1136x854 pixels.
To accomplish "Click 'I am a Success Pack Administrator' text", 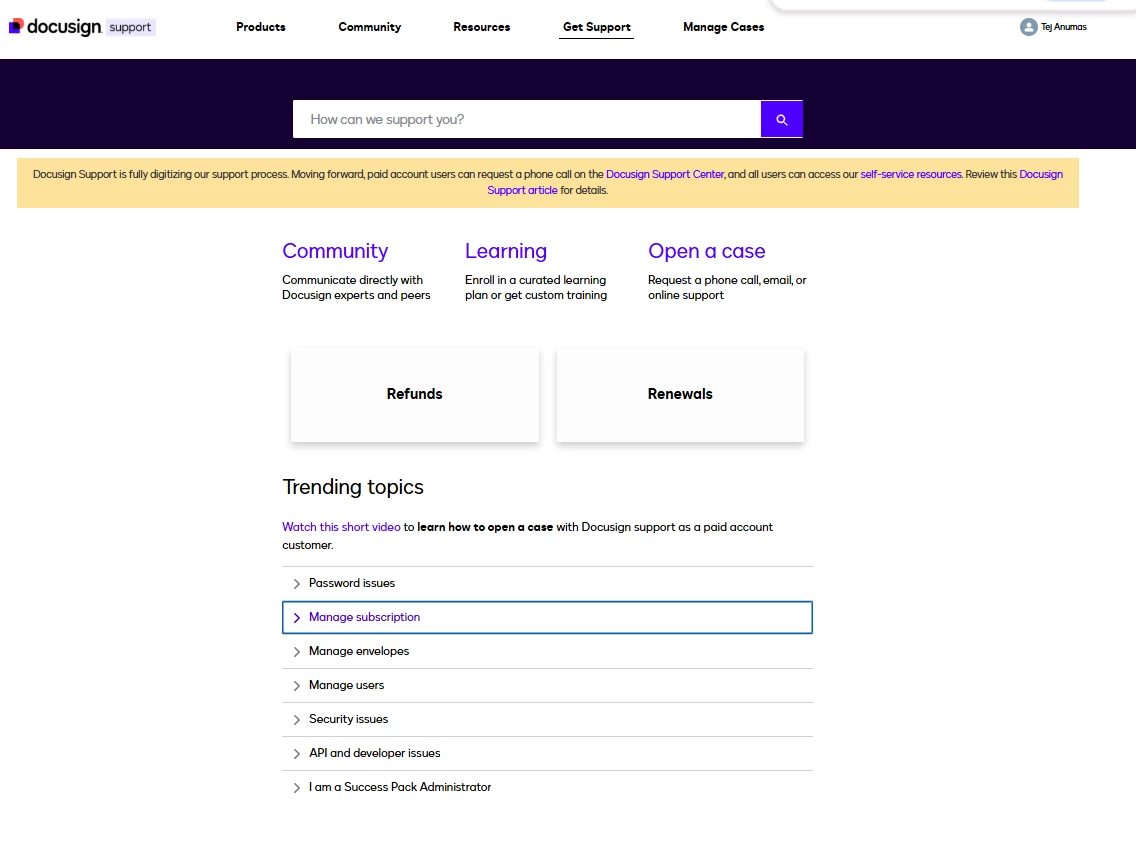I will pyautogui.click(x=400, y=787).
